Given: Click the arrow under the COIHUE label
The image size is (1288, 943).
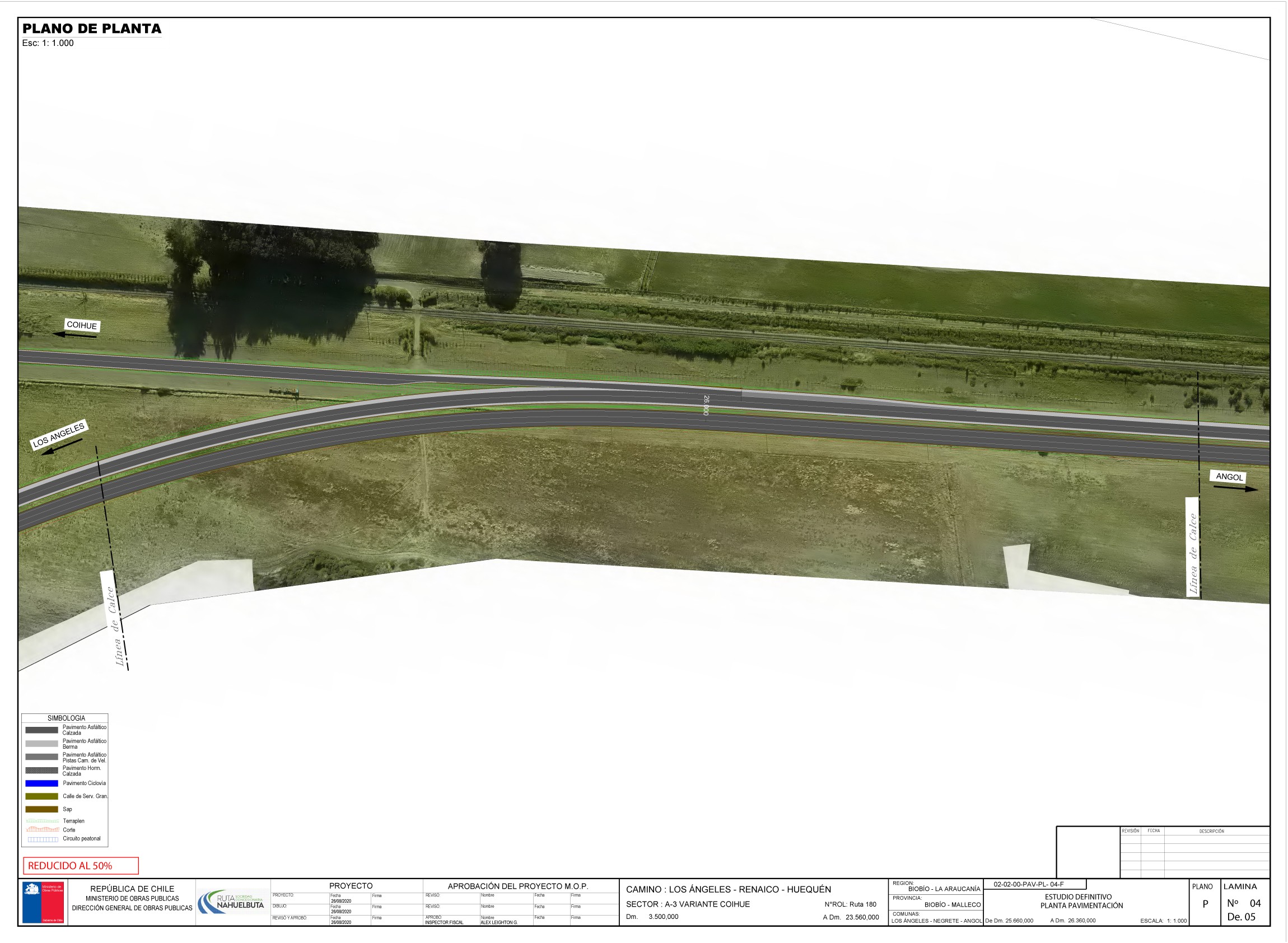Looking at the screenshot, I should (75, 335).
